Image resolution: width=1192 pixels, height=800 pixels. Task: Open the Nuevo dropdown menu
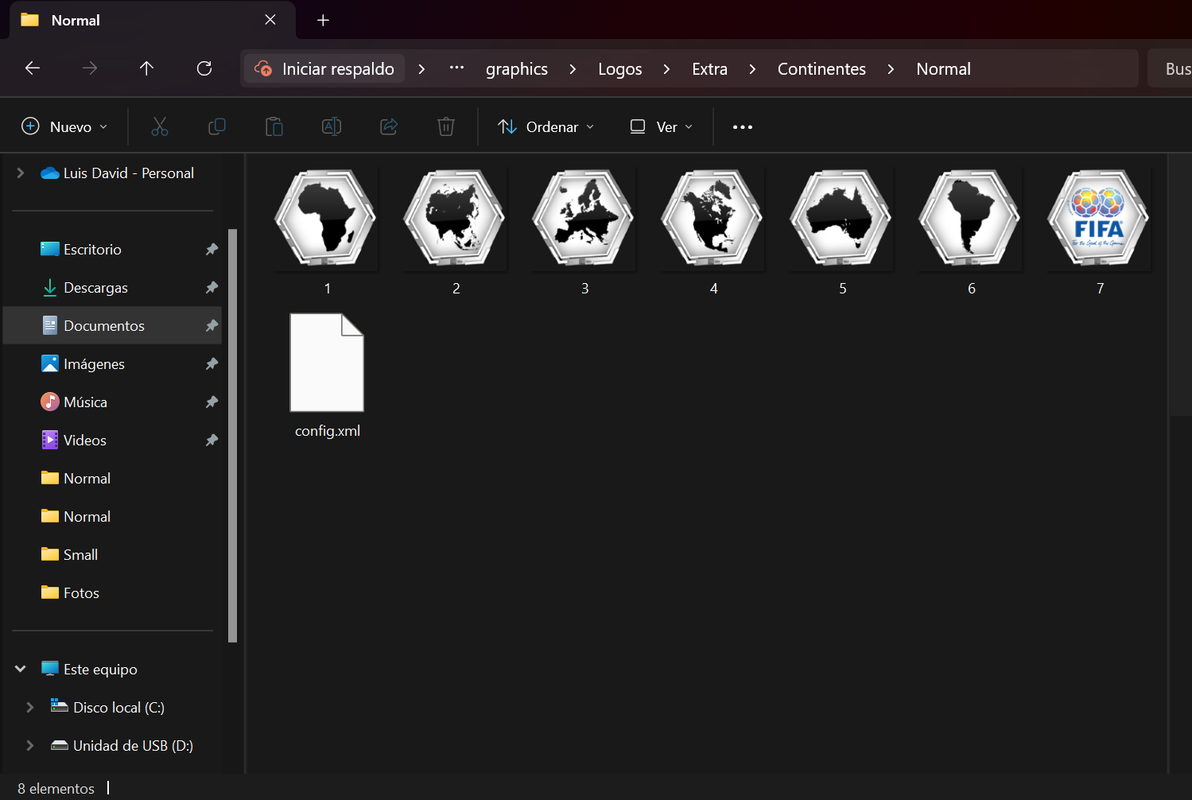tap(65, 127)
